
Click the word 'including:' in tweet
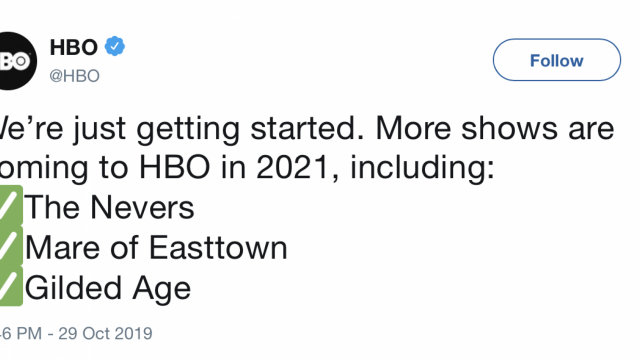click(x=422, y=169)
